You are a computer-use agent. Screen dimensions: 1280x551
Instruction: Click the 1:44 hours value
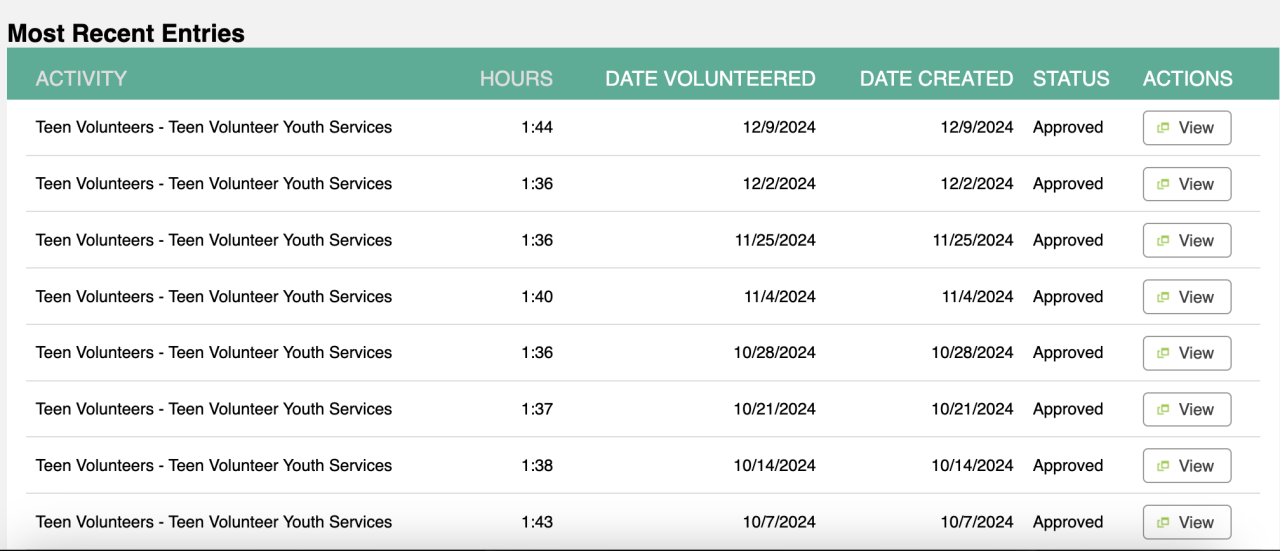click(x=537, y=127)
